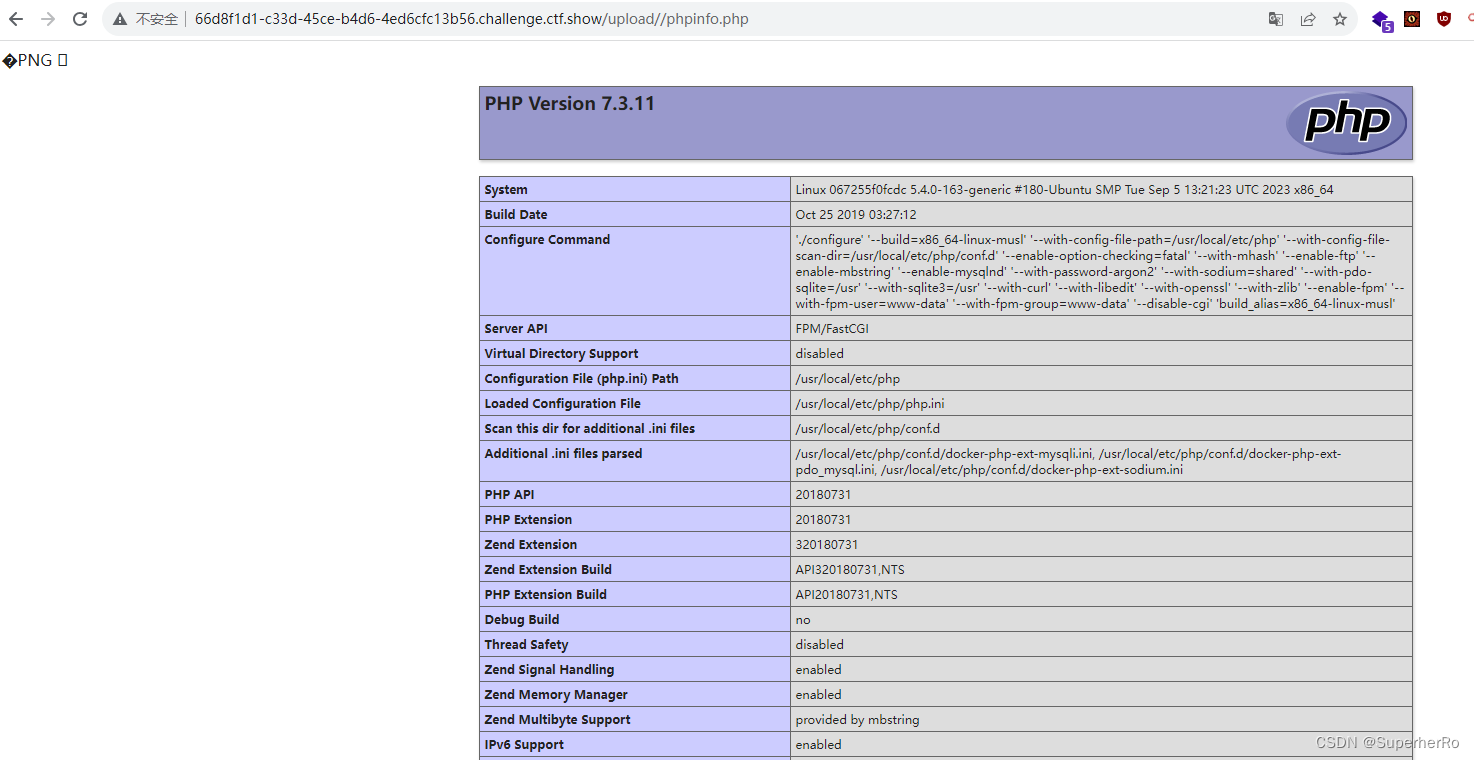
Task: Select the FPM/FastCGI value
Action: (834, 329)
